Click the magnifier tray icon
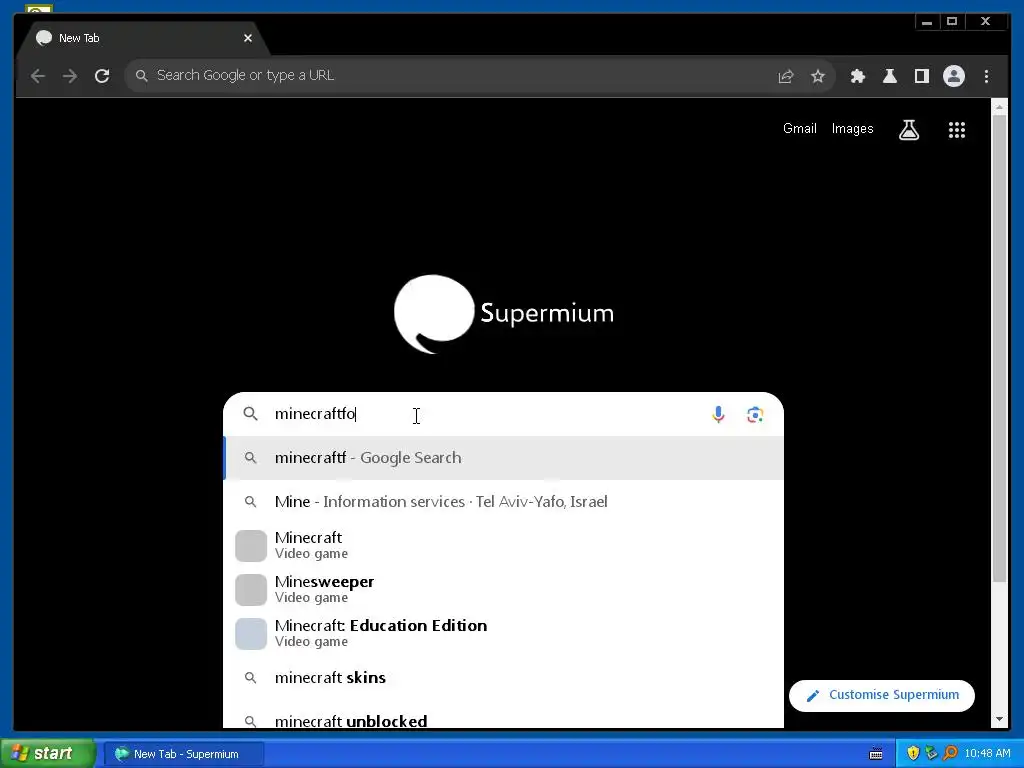 (x=950, y=754)
